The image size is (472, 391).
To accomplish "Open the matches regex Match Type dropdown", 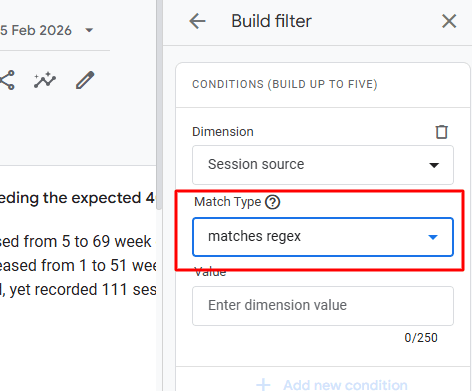I will tap(323, 237).
